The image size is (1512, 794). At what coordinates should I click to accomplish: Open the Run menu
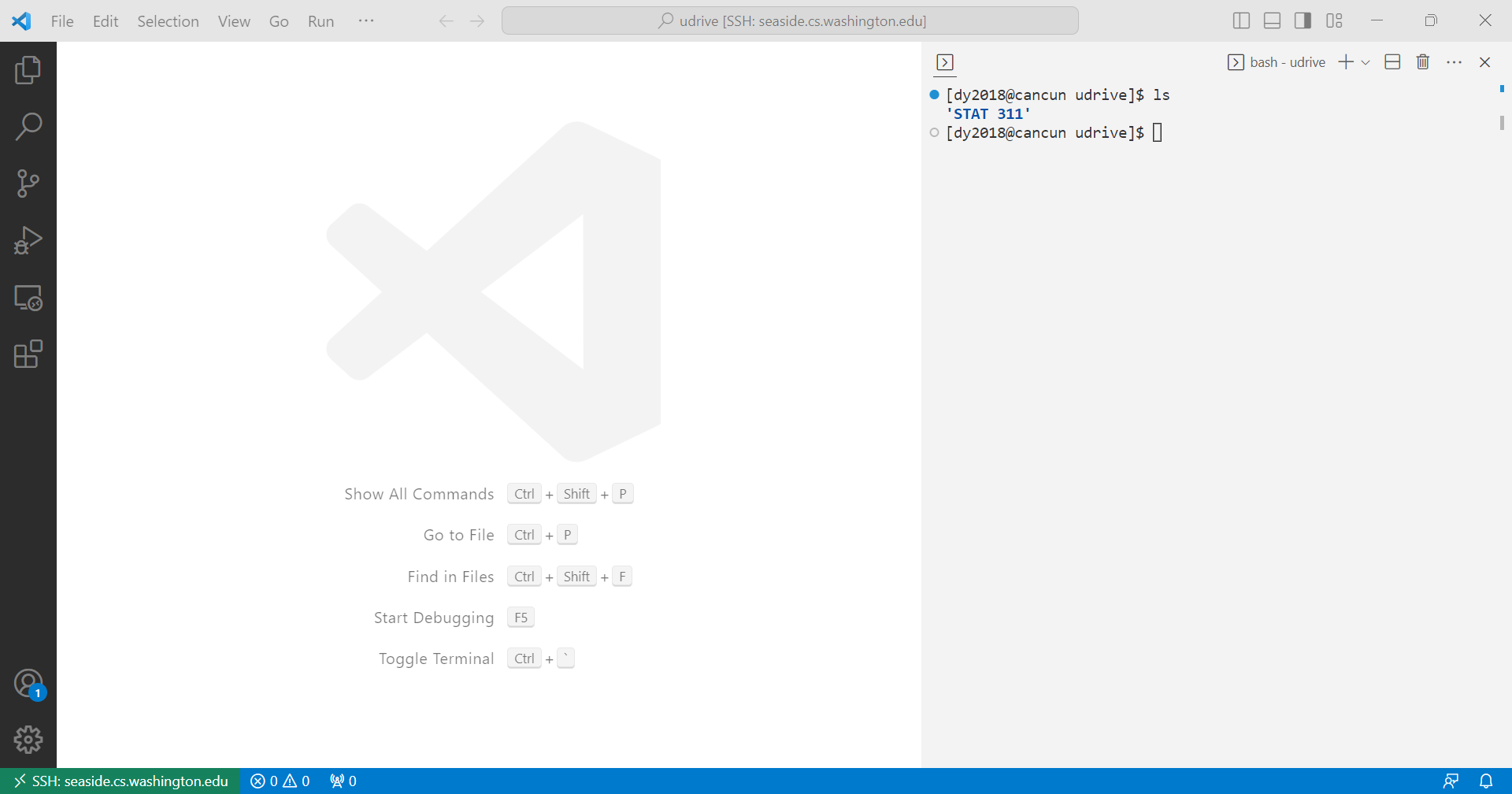pyautogui.click(x=321, y=21)
